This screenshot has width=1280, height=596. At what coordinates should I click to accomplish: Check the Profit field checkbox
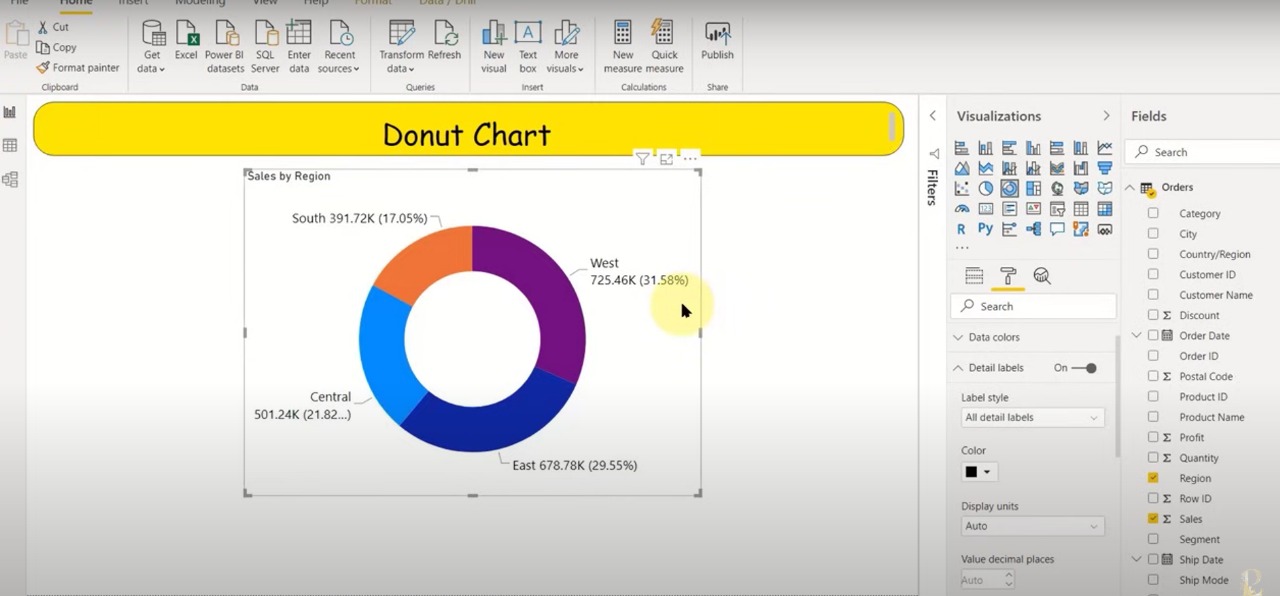1153,437
